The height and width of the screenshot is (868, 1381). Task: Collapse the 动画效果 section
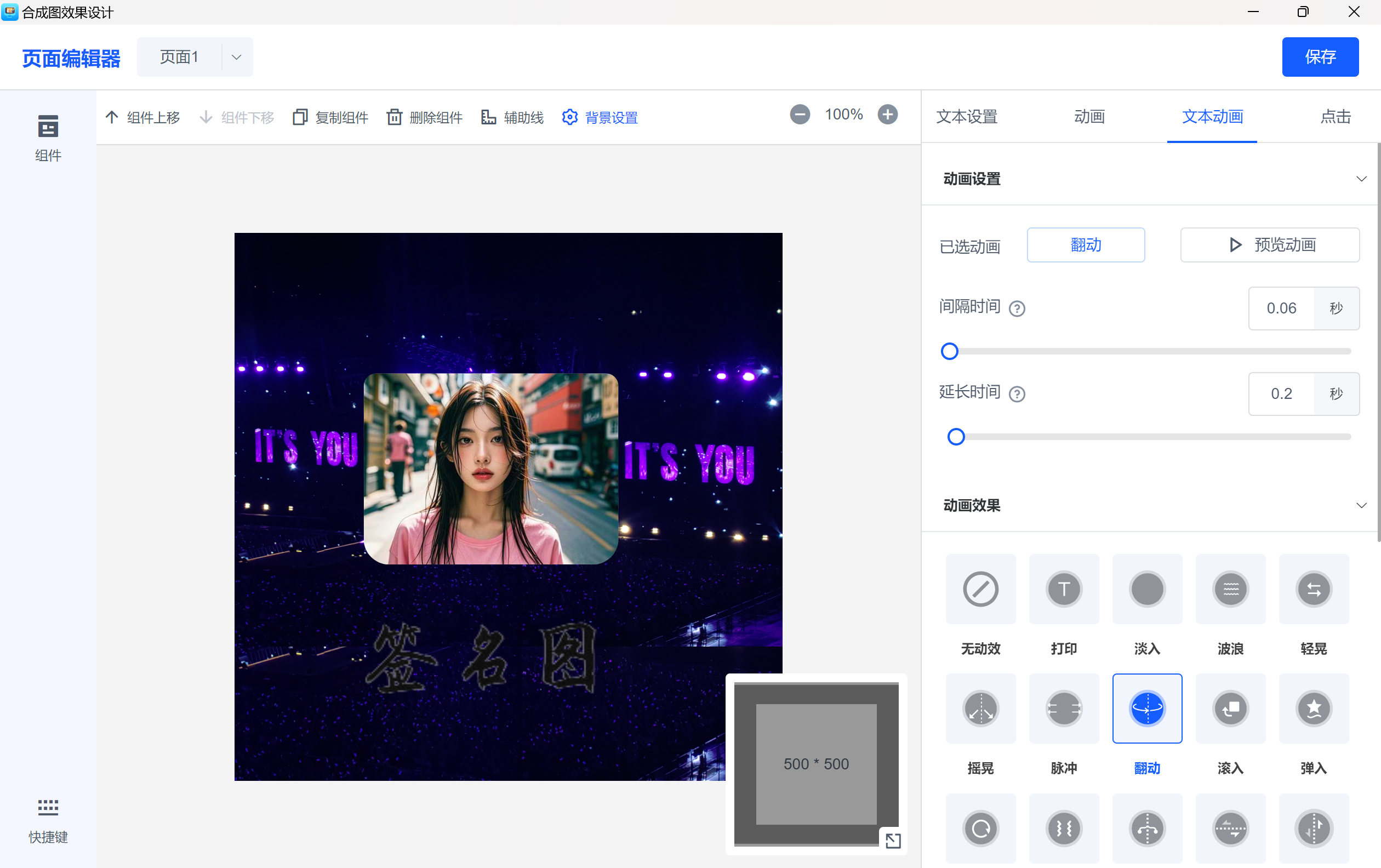[x=1361, y=505]
